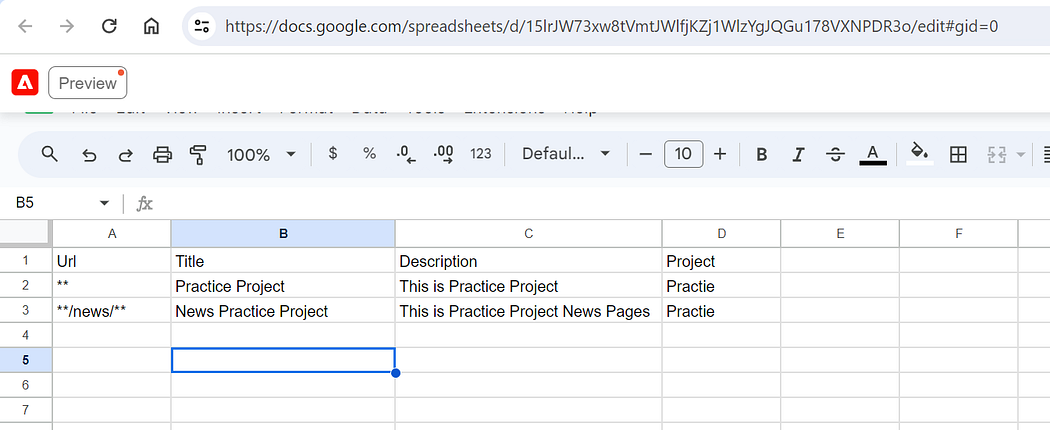Select the paint format tool
The image size is (1050, 430).
click(x=198, y=155)
